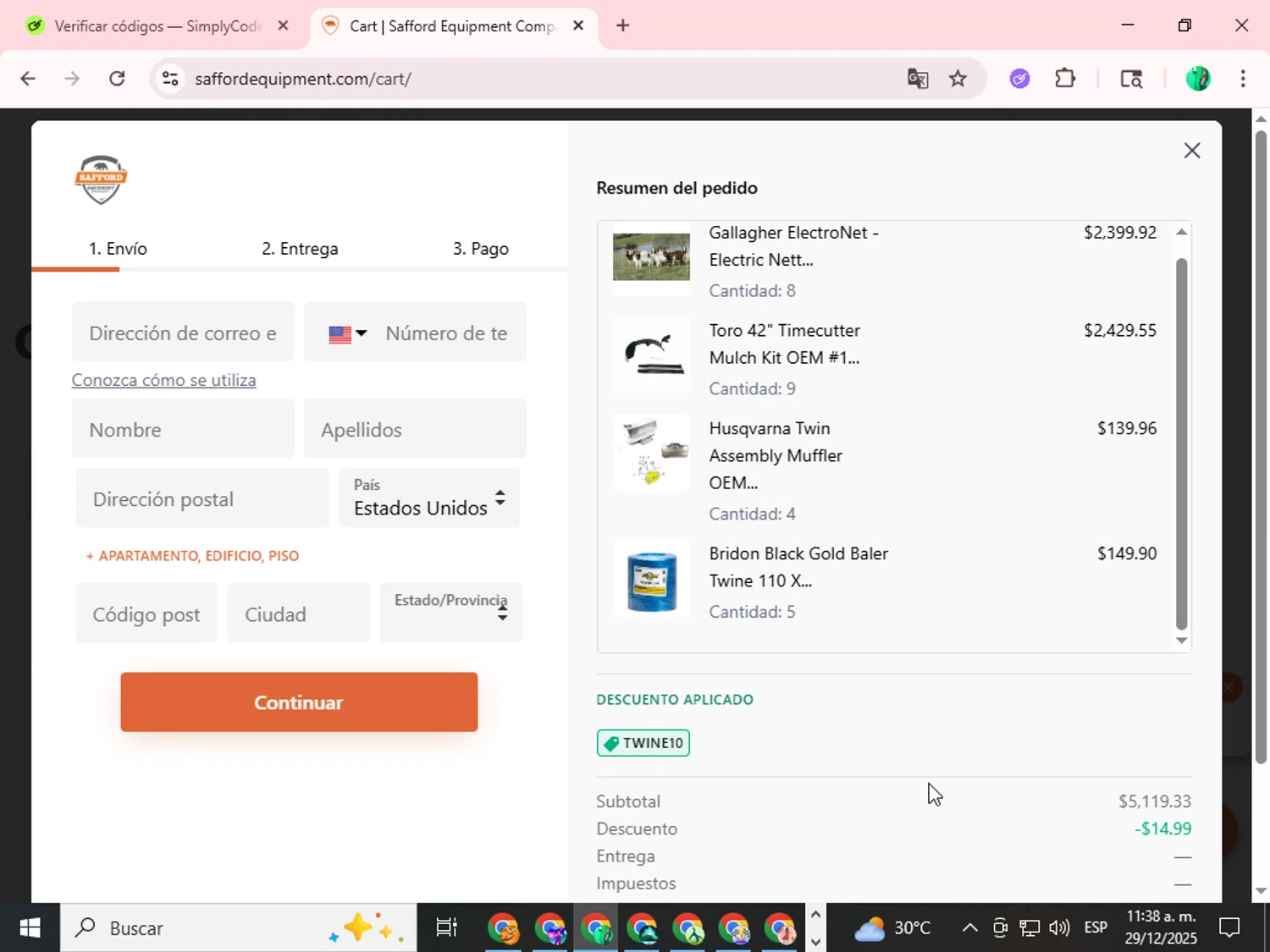Click the order summary scroll-down arrow
This screenshot has height=952, width=1270.
coord(1181,641)
